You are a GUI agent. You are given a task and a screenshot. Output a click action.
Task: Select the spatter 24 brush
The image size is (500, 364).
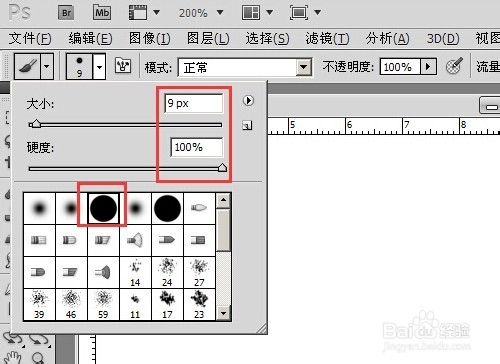pyautogui.click(x=167, y=272)
